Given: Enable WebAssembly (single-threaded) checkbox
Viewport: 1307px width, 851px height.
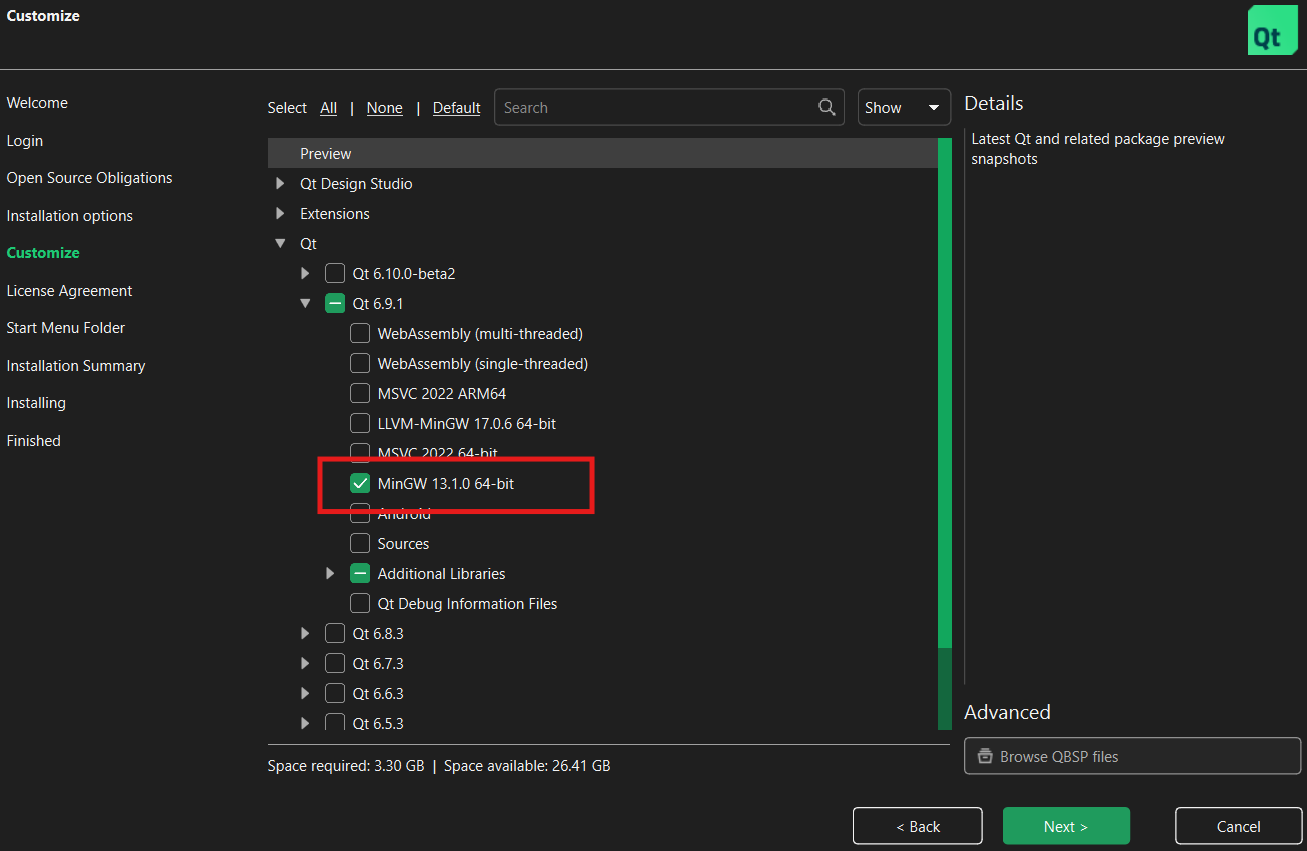Looking at the screenshot, I should 360,363.
